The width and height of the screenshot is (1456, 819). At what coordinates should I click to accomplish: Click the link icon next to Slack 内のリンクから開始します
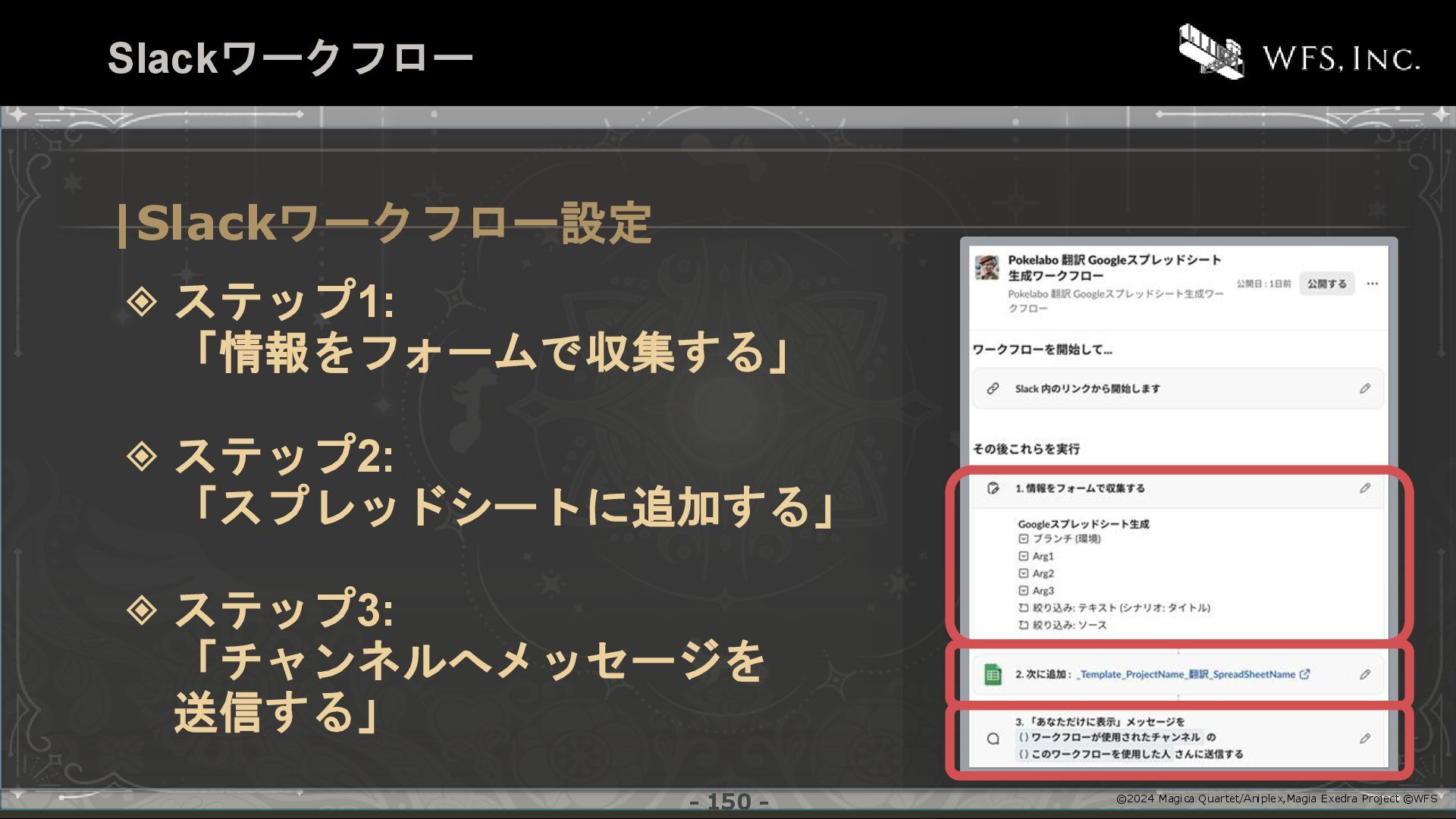pyautogui.click(x=993, y=388)
